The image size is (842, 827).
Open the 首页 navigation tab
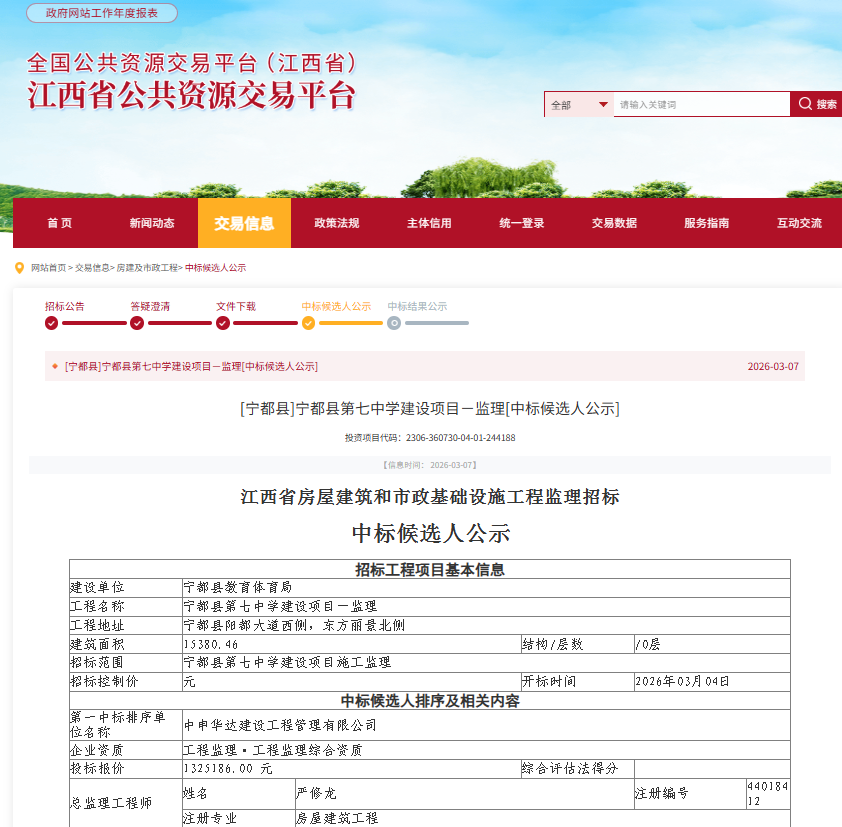point(59,223)
